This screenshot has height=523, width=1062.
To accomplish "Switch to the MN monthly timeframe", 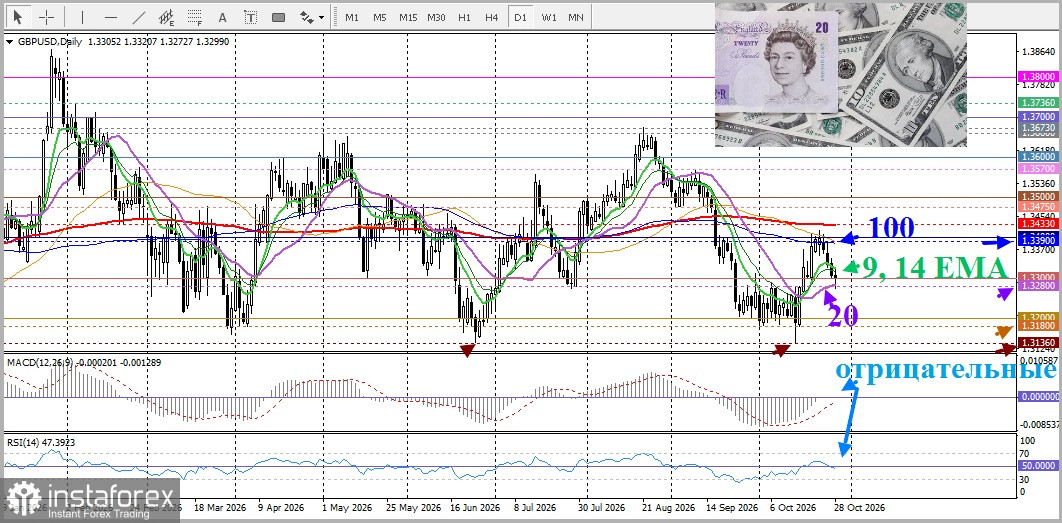I will click(x=576, y=18).
